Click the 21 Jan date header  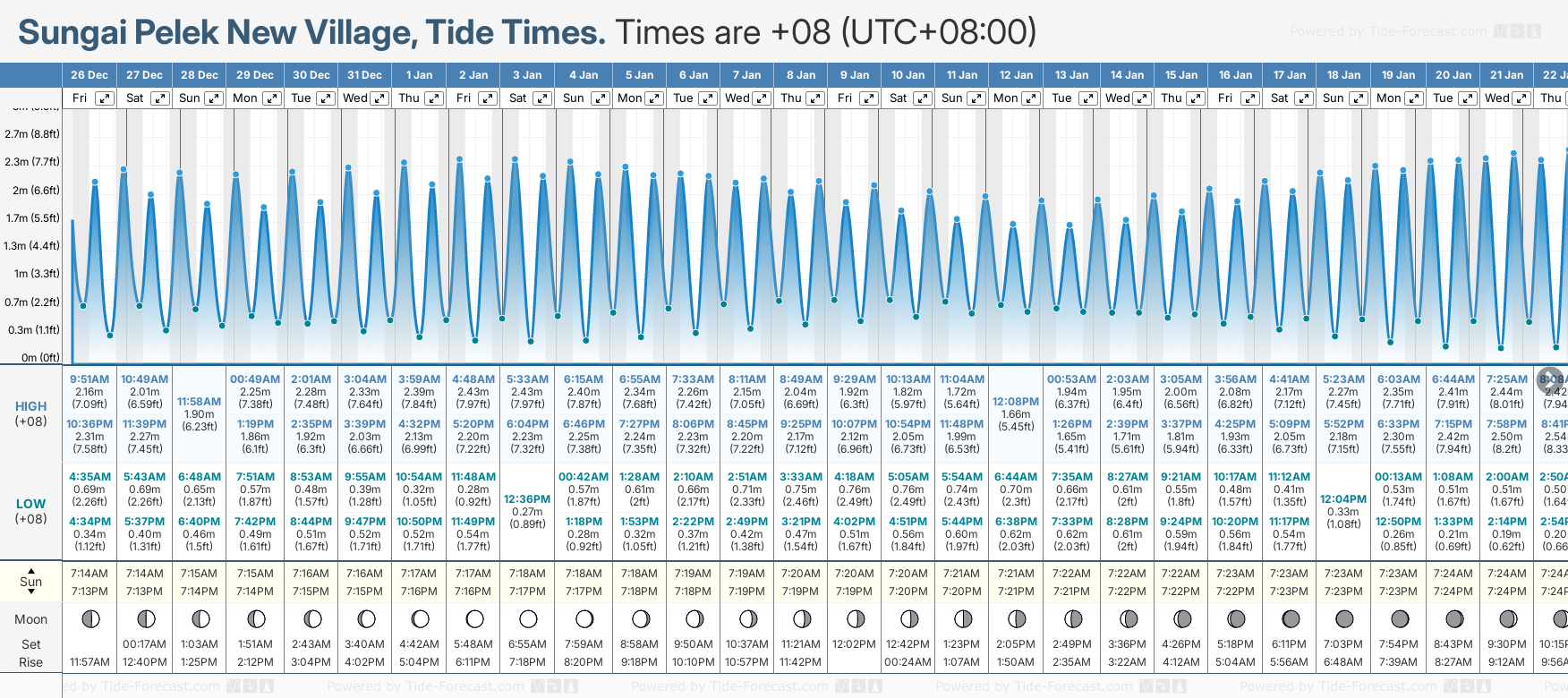1506,75
